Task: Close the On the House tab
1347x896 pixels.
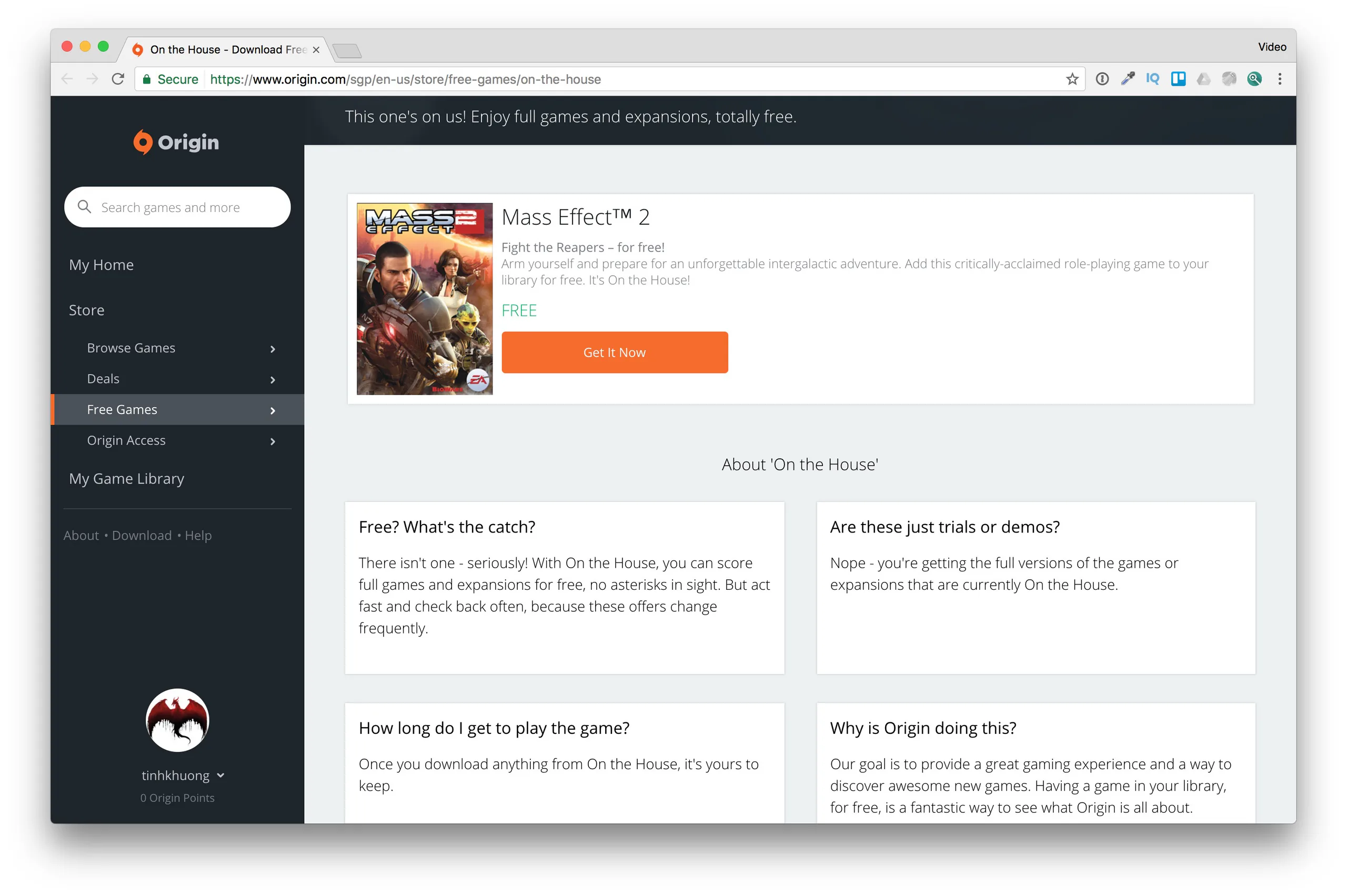Action: [316, 49]
